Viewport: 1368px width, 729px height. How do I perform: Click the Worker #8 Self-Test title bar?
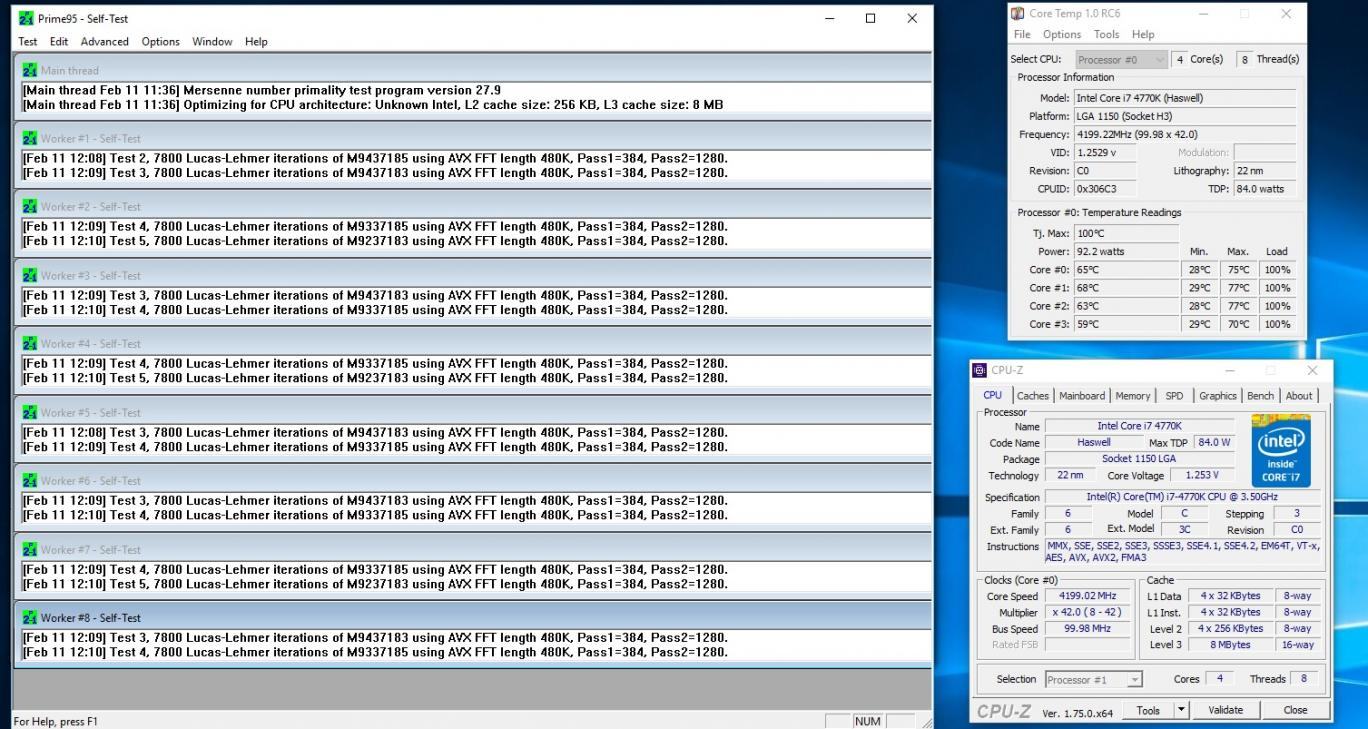pyautogui.click(x=472, y=618)
